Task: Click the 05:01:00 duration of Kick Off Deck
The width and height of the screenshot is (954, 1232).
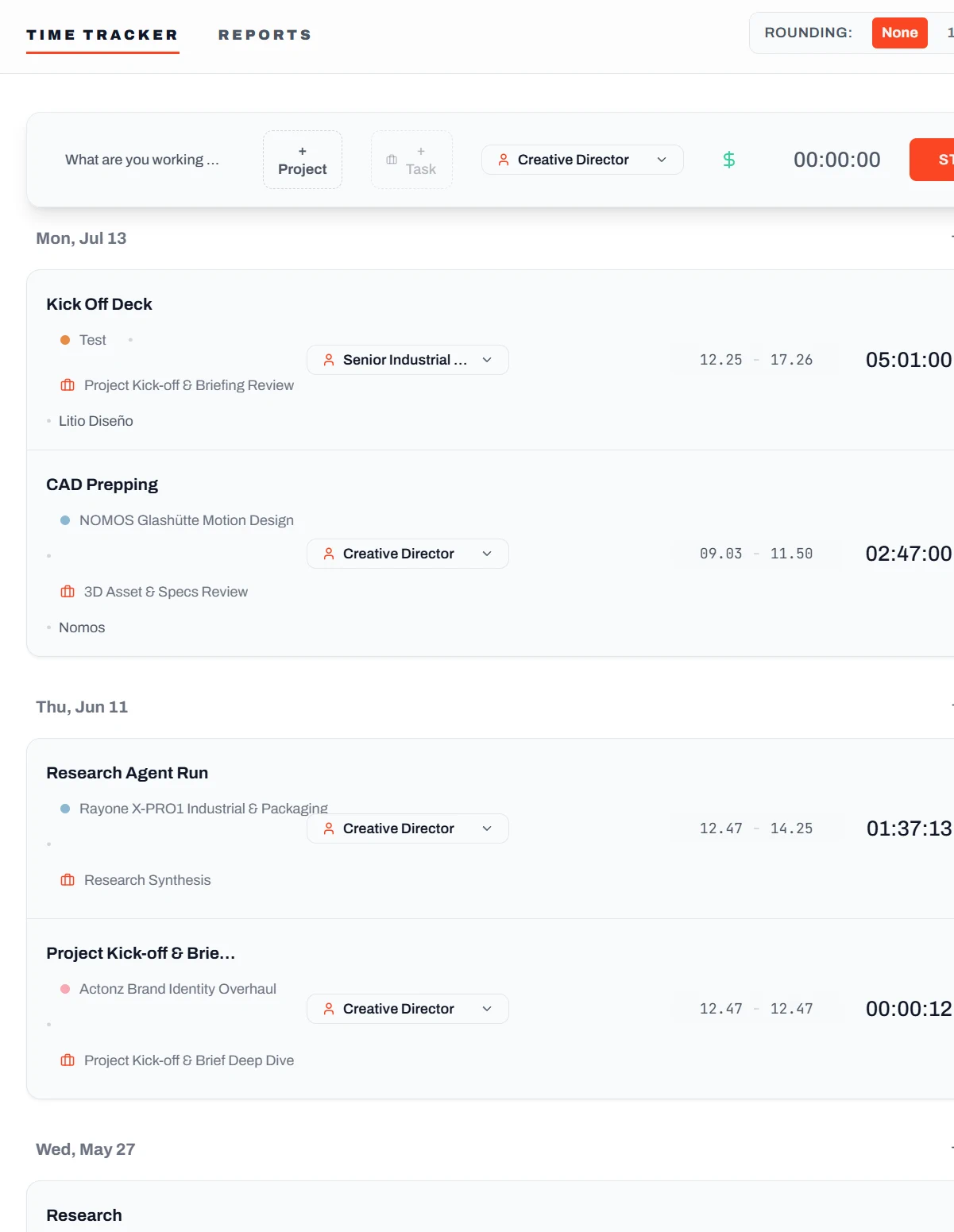Action: point(909,360)
